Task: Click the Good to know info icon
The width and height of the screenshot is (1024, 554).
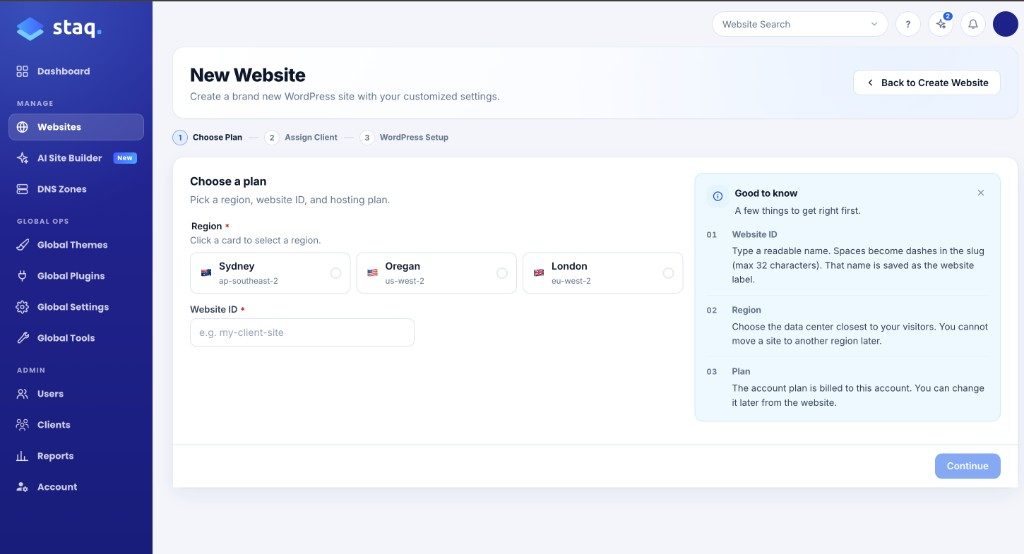Action: 718,196
